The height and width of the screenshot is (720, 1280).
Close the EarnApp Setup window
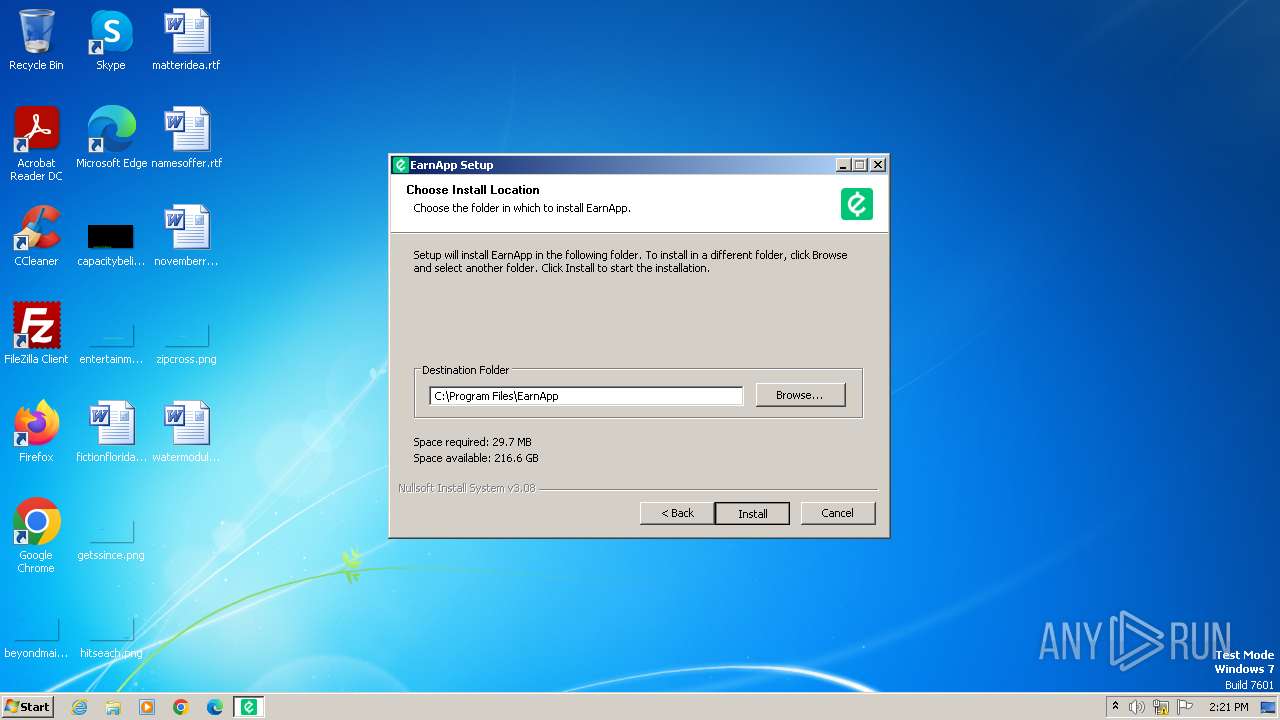(877, 165)
